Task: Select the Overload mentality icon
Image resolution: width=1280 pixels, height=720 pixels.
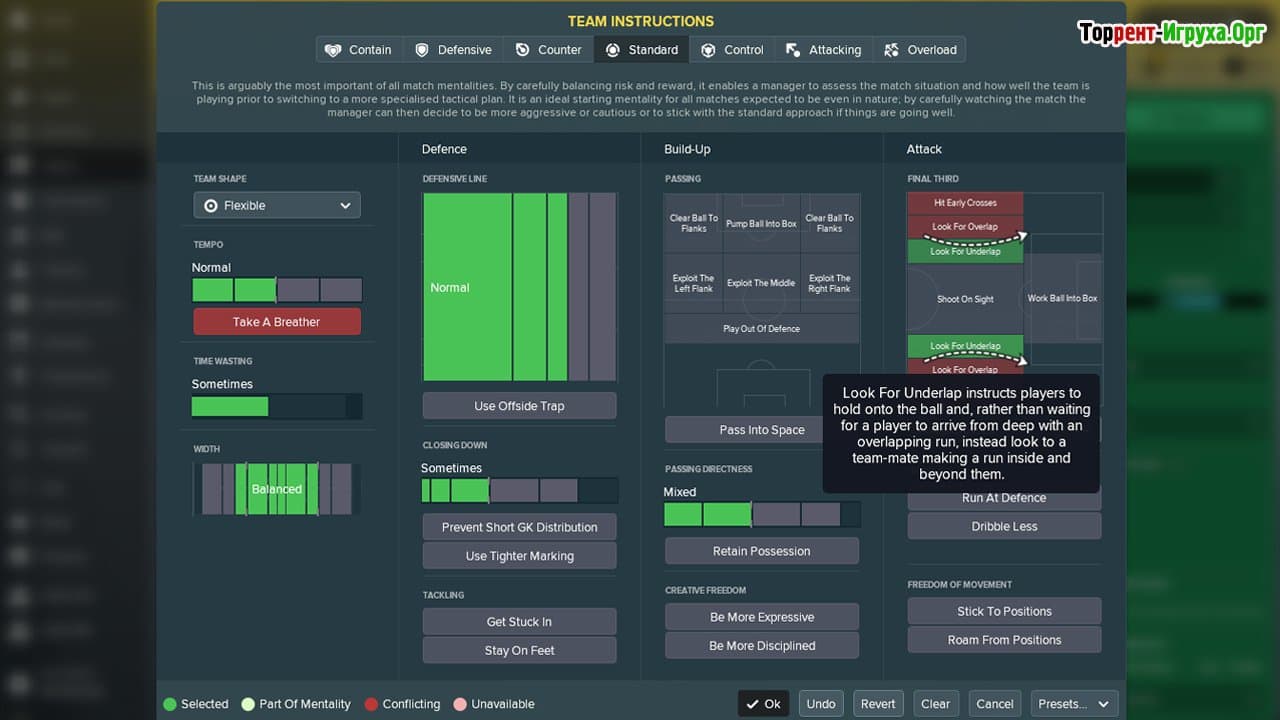Action: tap(890, 50)
